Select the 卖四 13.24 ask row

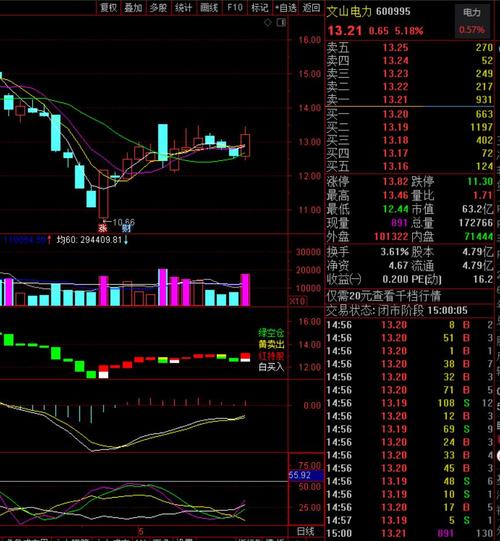tap(410, 61)
